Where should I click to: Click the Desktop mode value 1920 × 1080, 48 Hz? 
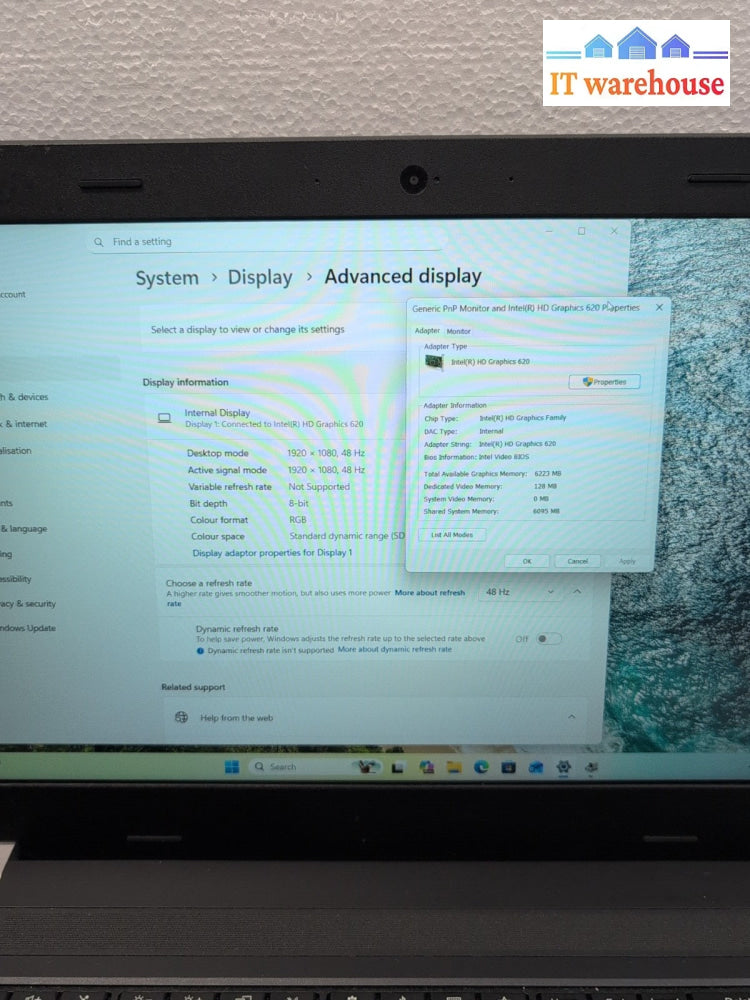(x=326, y=453)
